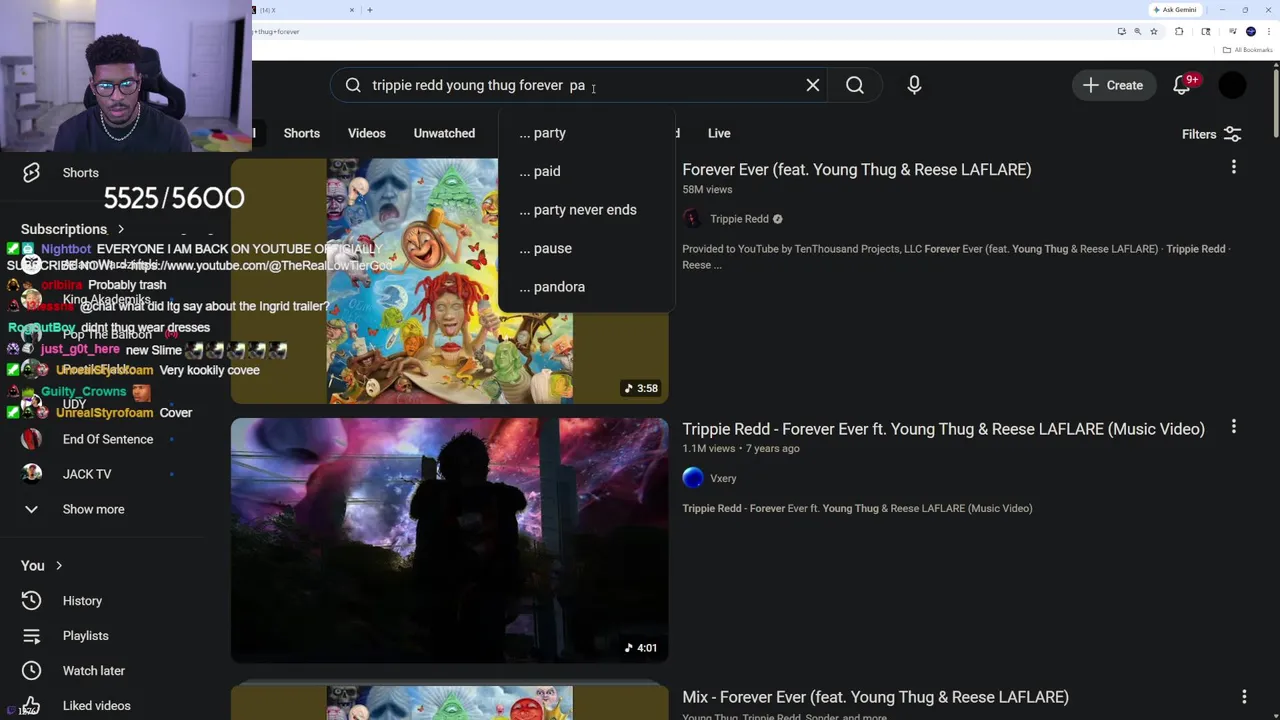The height and width of the screenshot is (720, 1280).
Task: Open Playlists in sidebar
Action: (85, 636)
